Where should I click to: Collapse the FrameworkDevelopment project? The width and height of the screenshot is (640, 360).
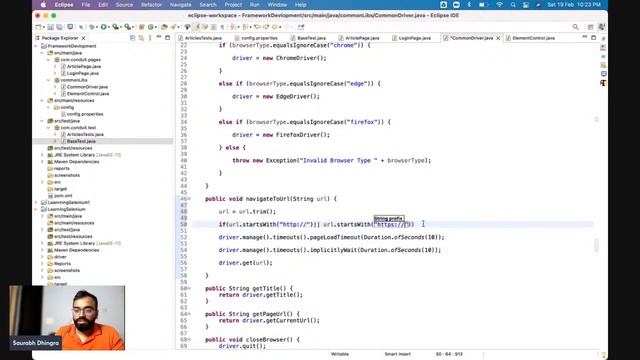[x=36, y=46]
